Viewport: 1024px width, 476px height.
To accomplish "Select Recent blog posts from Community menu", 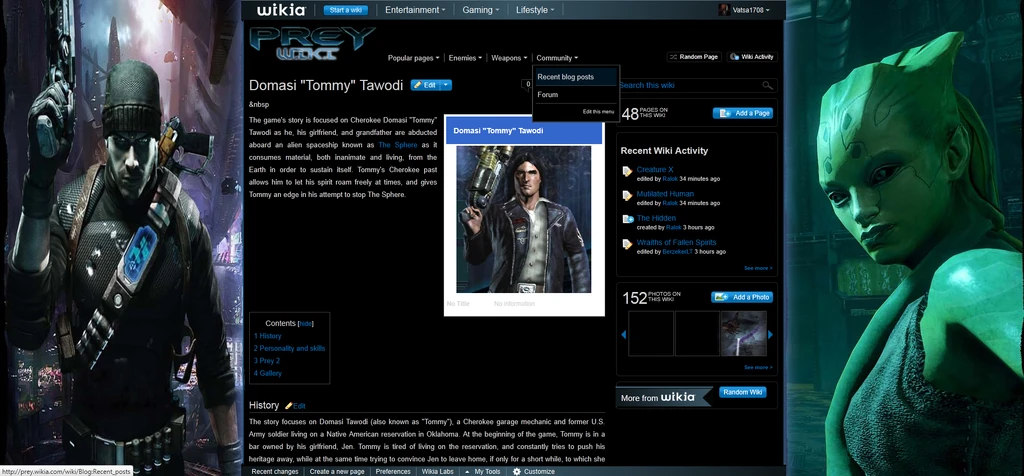I will point(565,77).
